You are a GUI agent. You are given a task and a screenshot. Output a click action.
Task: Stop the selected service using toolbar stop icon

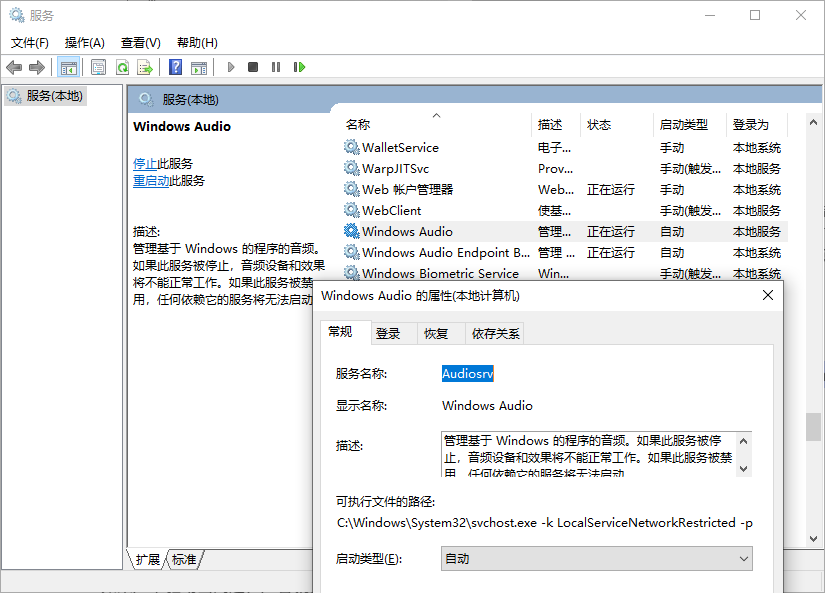tap(253, 67)
